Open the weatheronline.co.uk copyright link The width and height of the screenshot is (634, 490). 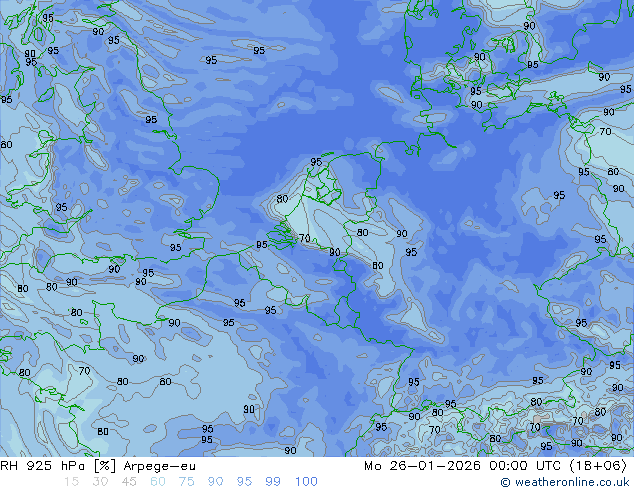click(565, 482)
